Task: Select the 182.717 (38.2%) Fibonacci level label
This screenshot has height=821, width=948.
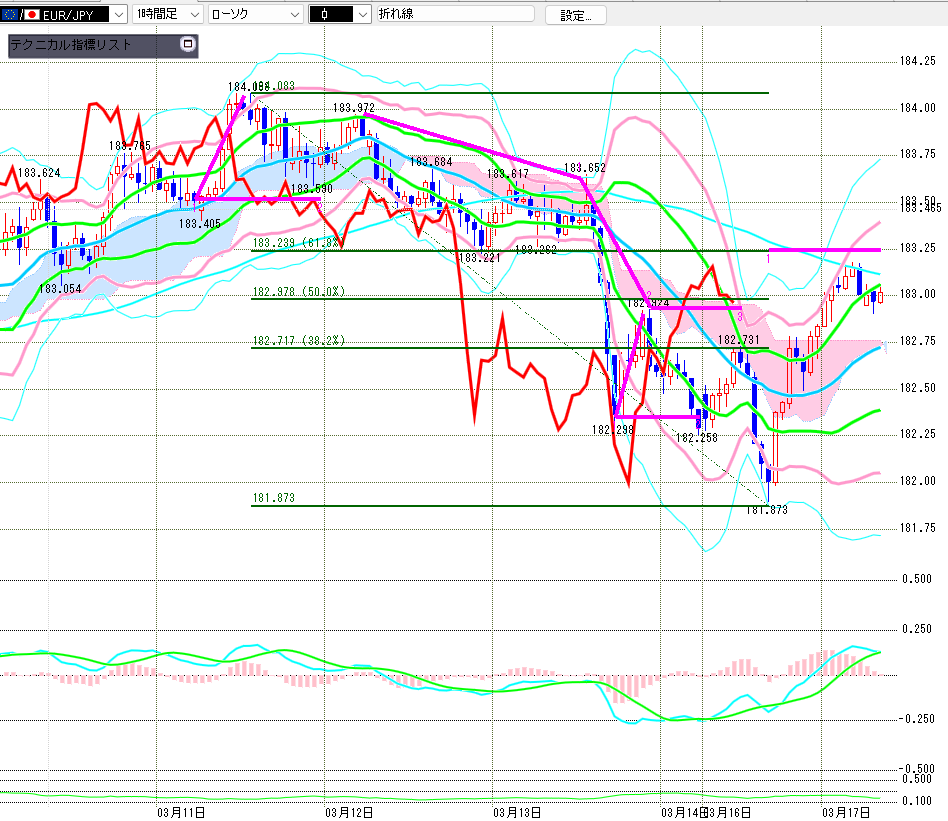Action: tap(298, 341)
